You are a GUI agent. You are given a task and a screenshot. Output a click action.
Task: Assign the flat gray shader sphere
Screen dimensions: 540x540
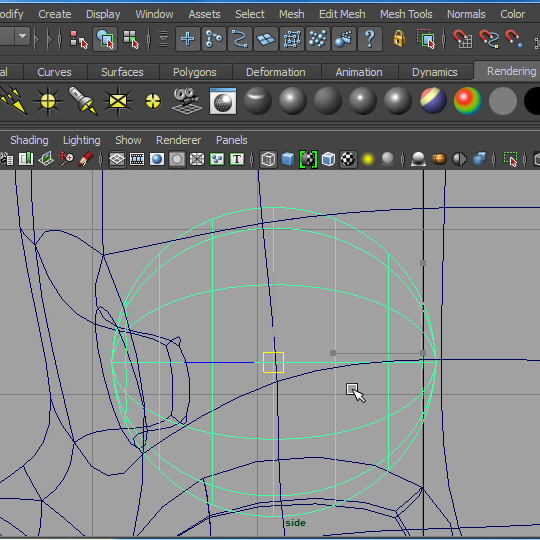pyautogui.click(x=503, y=101)
